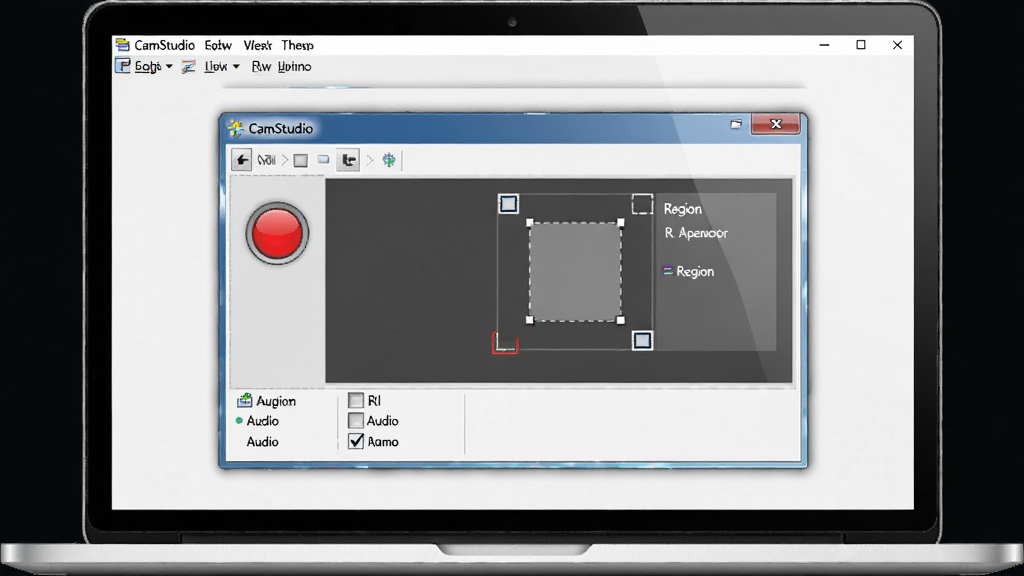Click the Eohs toolbar icon
1024x576 pixels.
click(x=123, y=66)
